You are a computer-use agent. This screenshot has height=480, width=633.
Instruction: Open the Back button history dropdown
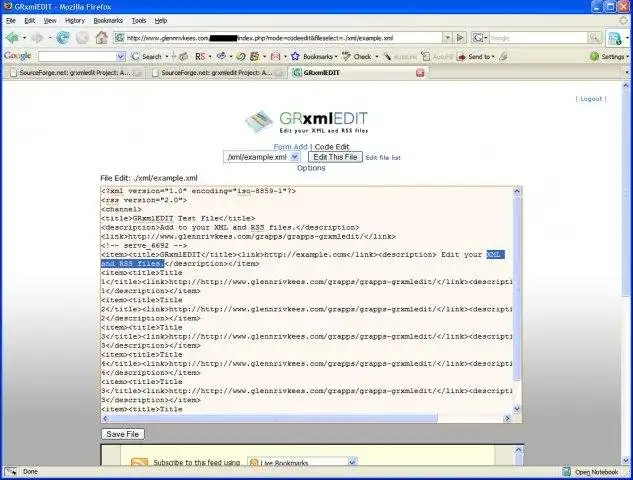(x=24, y=38)
